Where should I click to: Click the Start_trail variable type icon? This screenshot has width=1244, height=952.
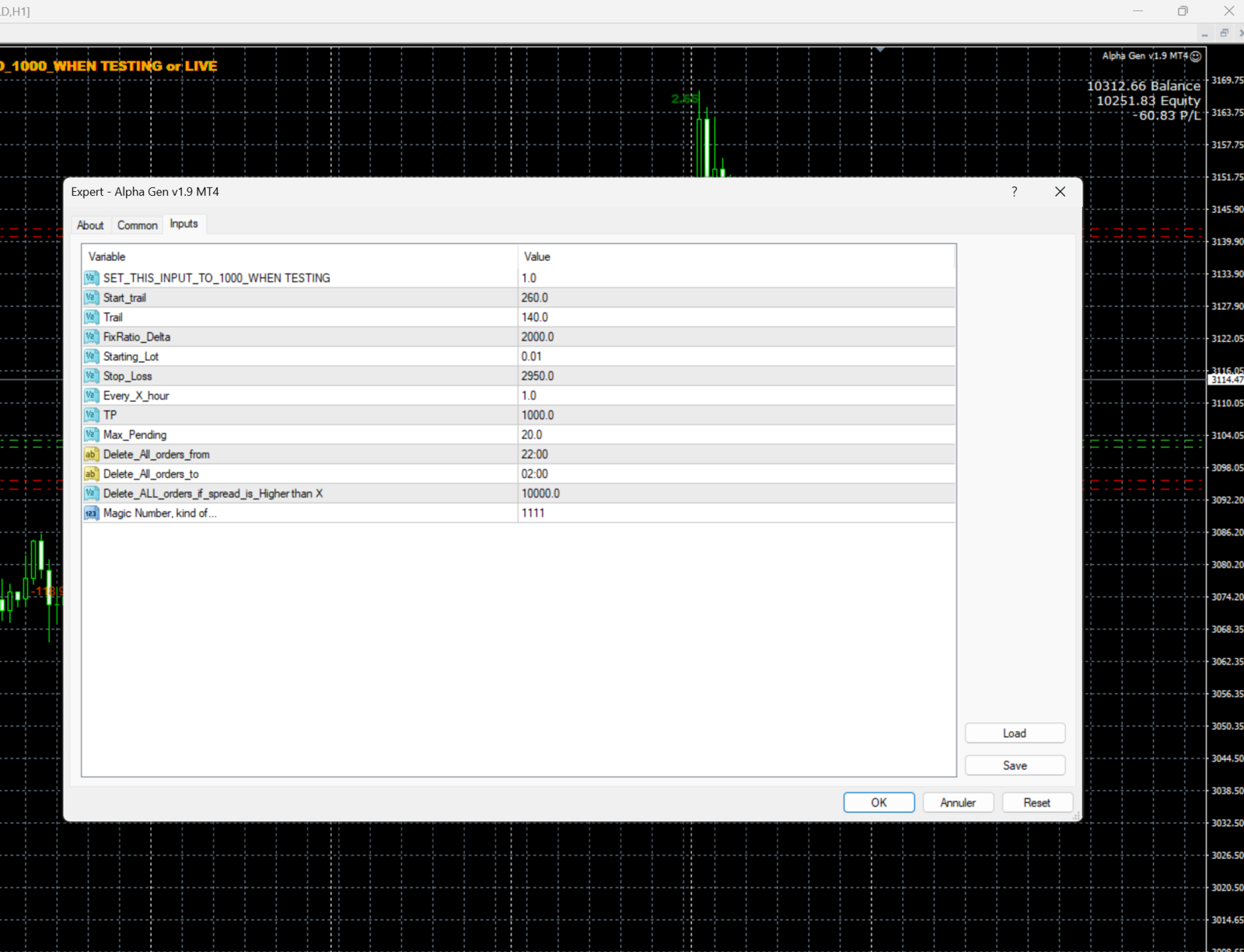click(x=91, y=298)
